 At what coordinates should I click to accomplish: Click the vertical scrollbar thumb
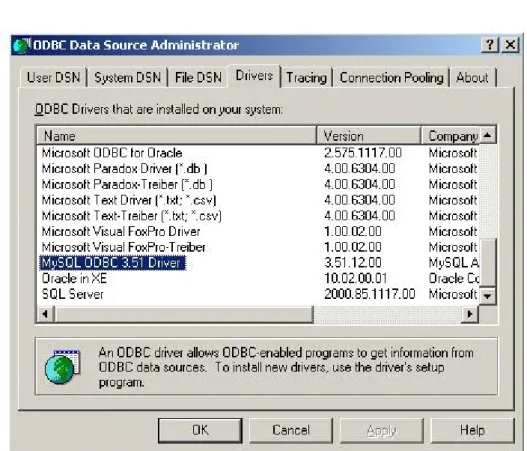[x=487, y=262]
